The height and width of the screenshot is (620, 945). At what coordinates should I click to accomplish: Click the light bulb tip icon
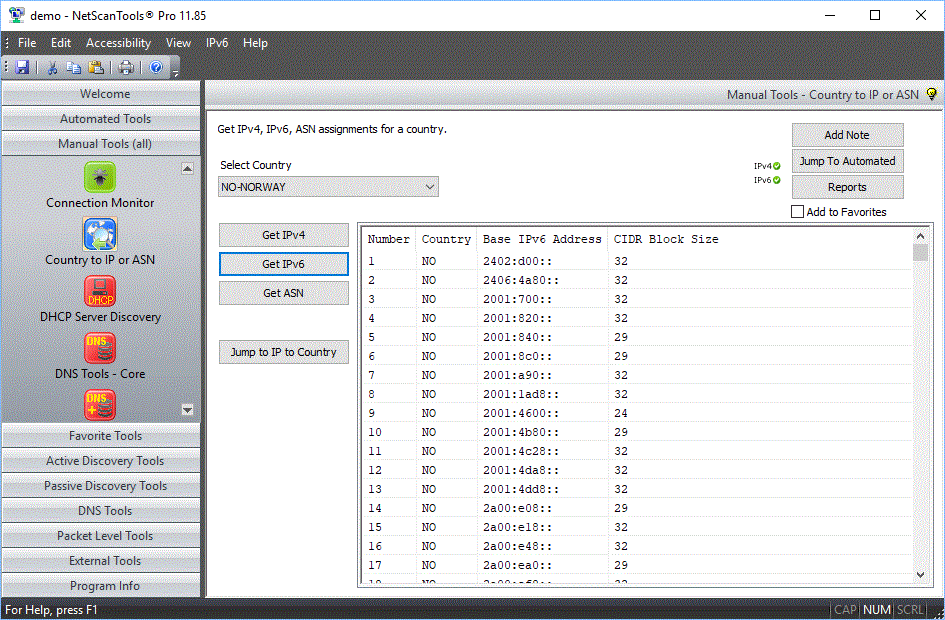coord(932,94)
